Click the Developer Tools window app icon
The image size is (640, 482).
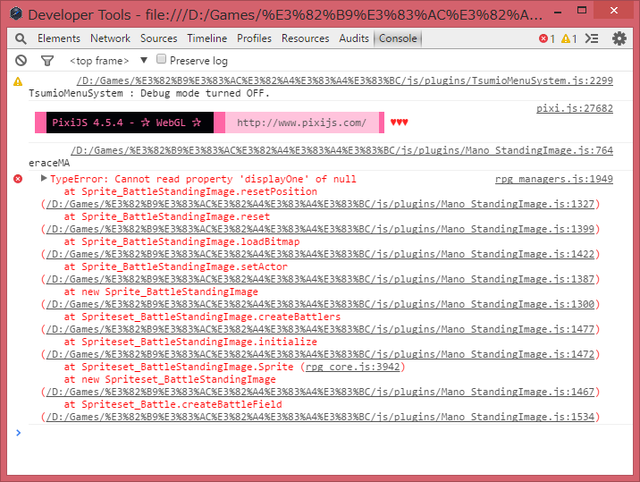click(x=16, y=13)
